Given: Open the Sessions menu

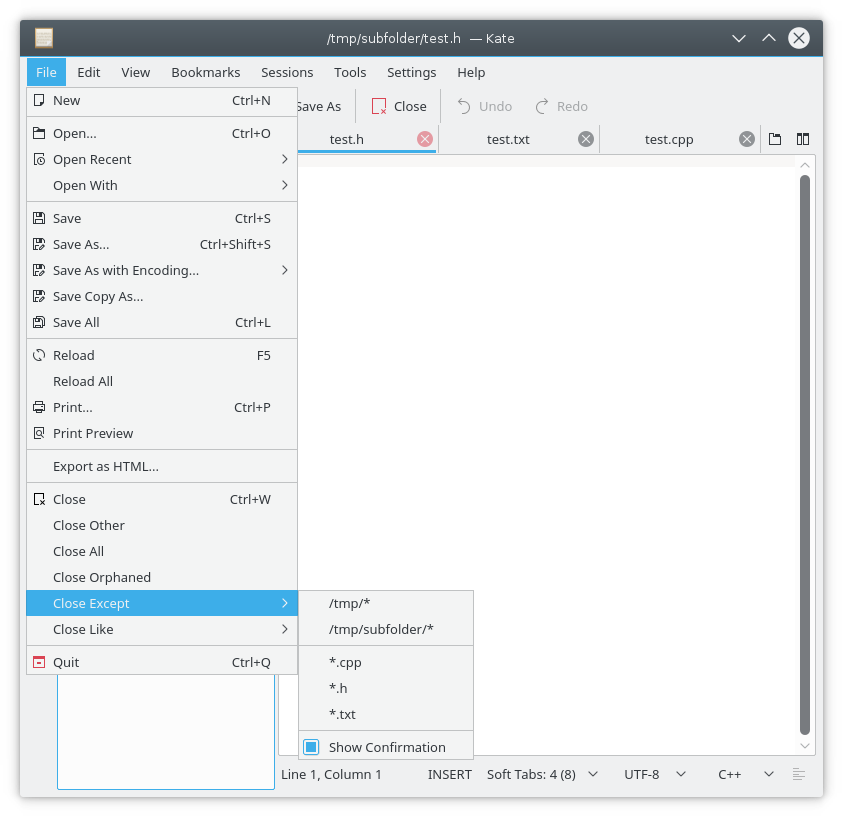Looking at the screenshot, I should point(287,72).
